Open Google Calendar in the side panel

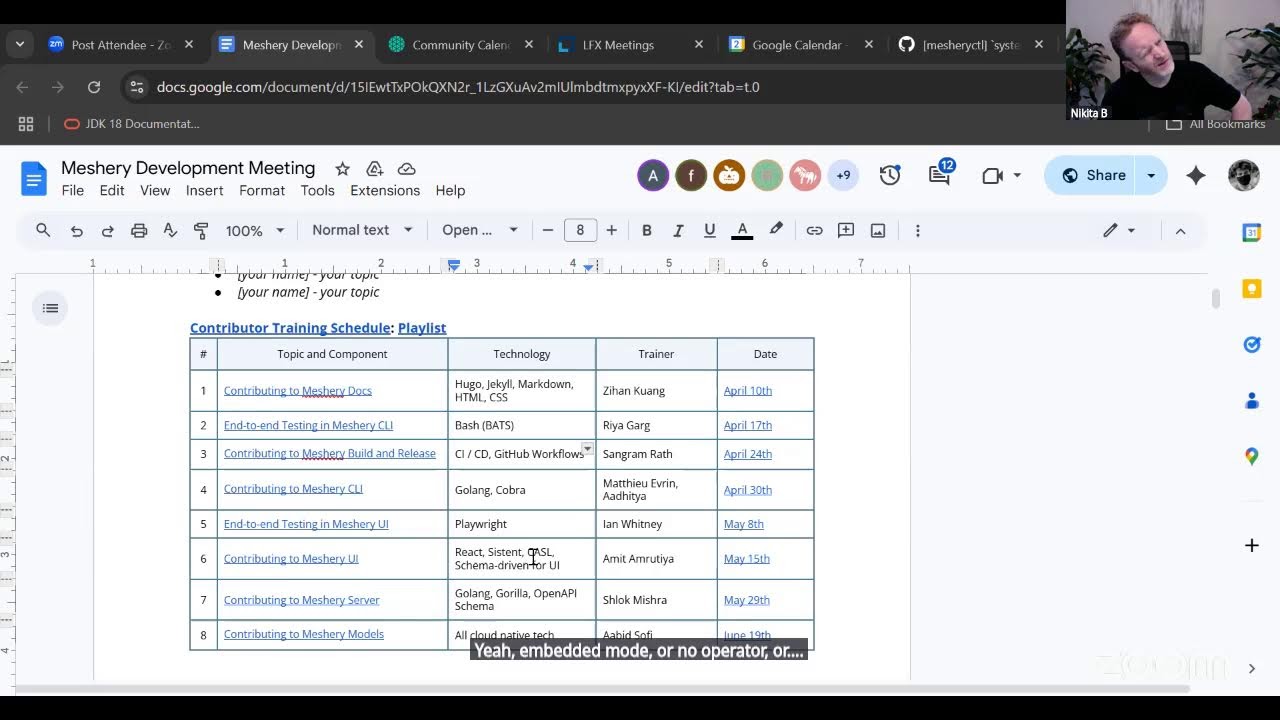coord(1251,232)
